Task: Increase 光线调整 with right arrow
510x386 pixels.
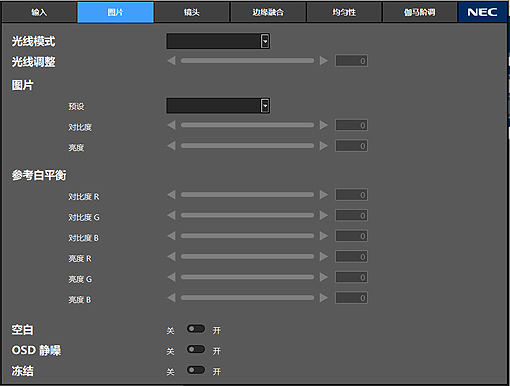Action: (324, 61)
